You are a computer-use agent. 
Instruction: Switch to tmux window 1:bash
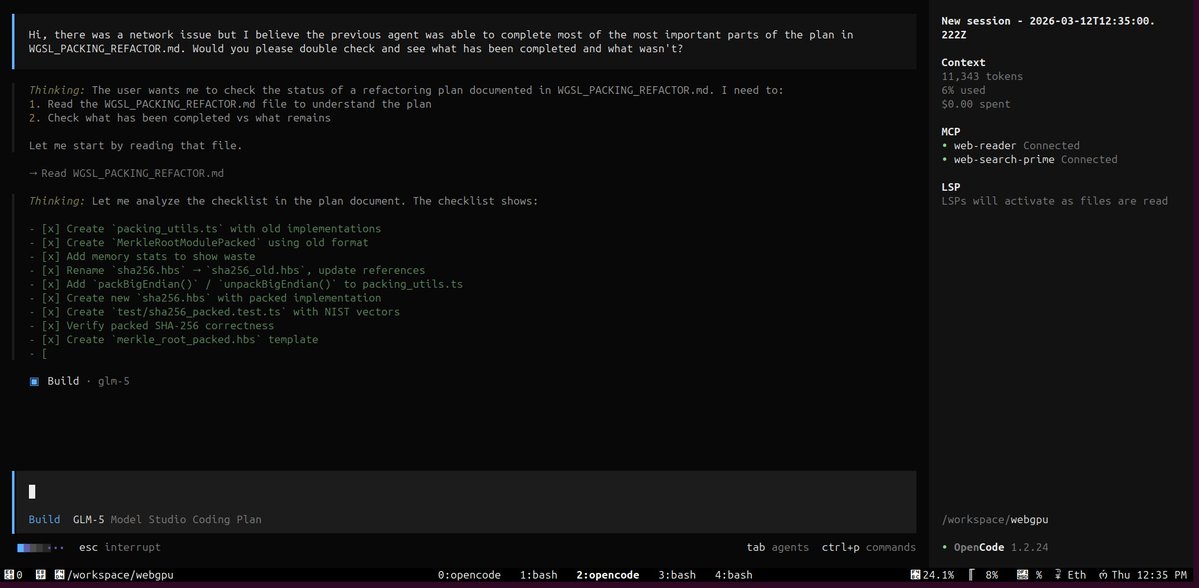click(x=538, y=574)
